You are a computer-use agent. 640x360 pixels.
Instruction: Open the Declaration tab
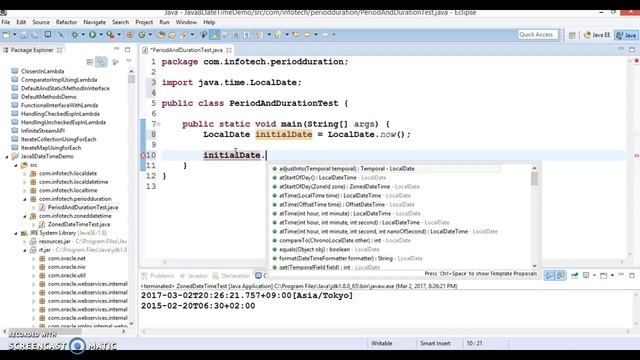231,276
